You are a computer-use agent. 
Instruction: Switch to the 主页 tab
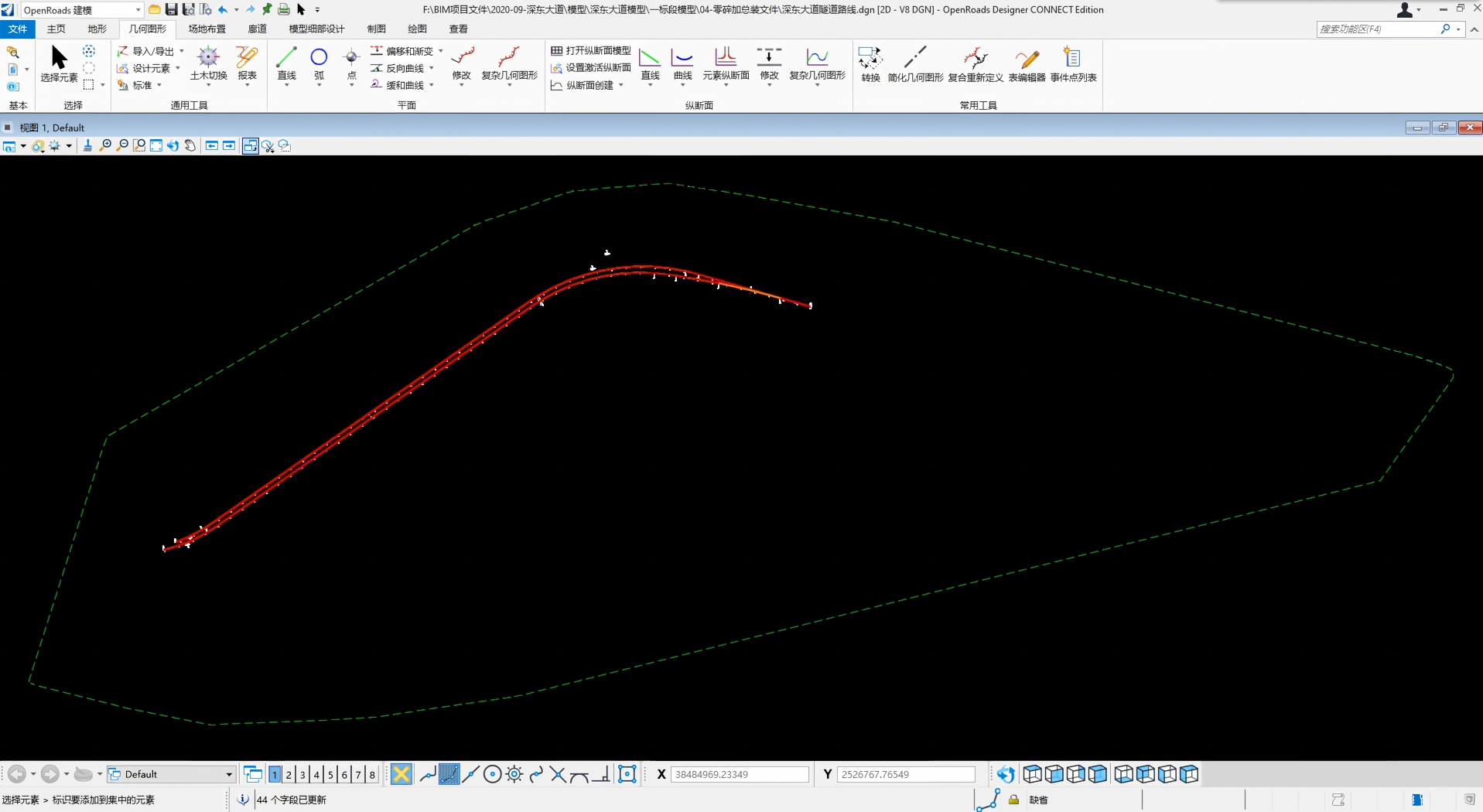pyautogui.click(x=56, y=29)
